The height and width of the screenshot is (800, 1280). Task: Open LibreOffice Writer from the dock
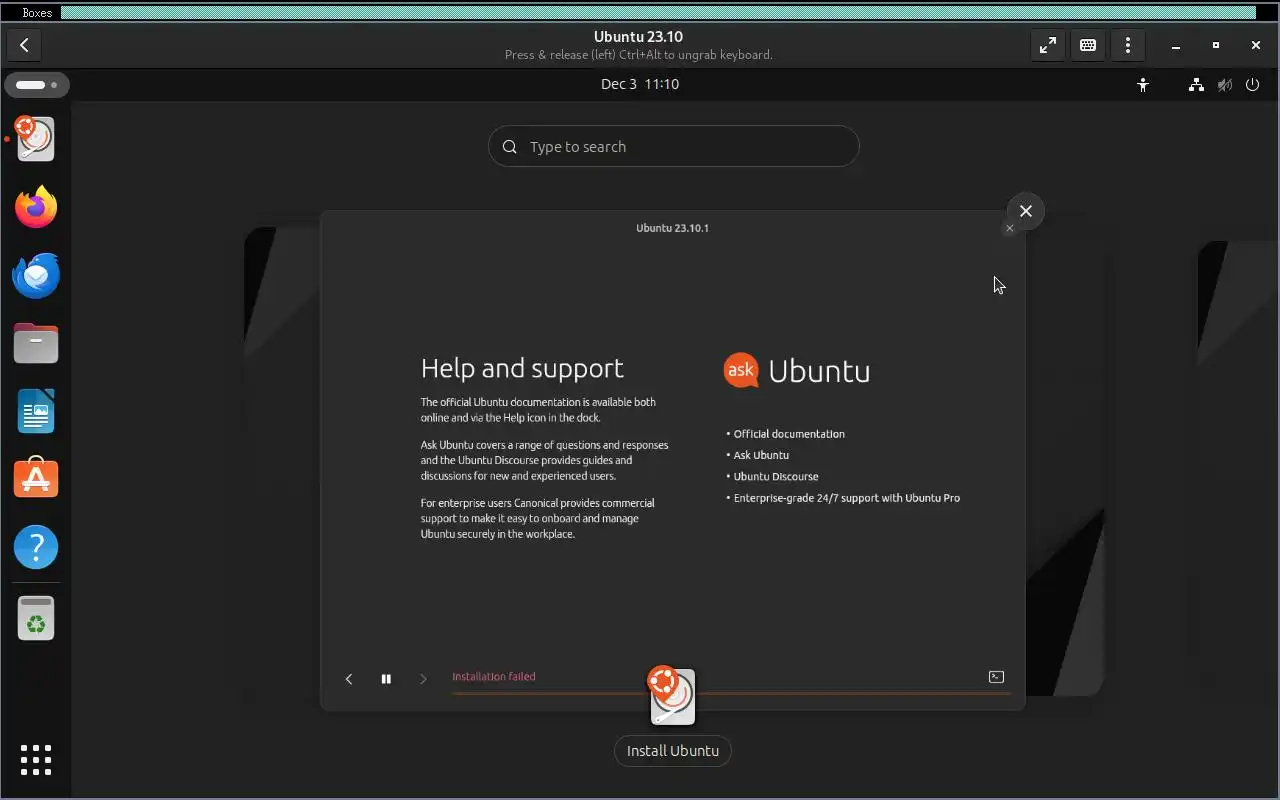36,411
